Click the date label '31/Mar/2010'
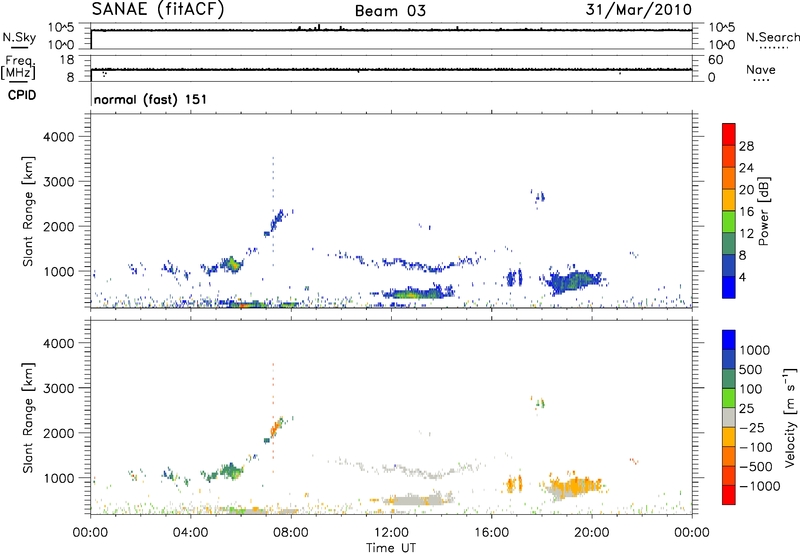The height and width of the screenshot is (554, 800). point(639,9)
